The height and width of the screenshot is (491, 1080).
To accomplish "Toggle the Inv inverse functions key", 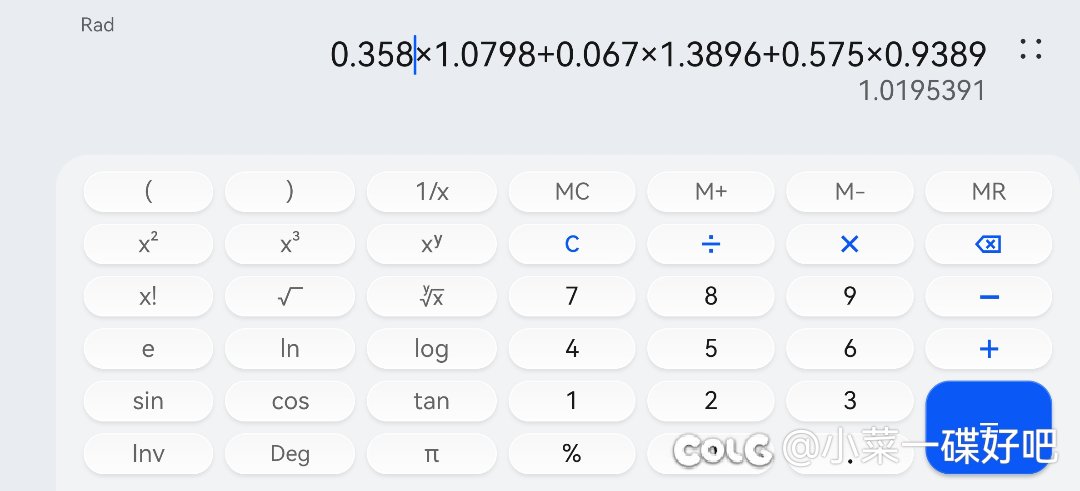I will [x=148, y=454].
